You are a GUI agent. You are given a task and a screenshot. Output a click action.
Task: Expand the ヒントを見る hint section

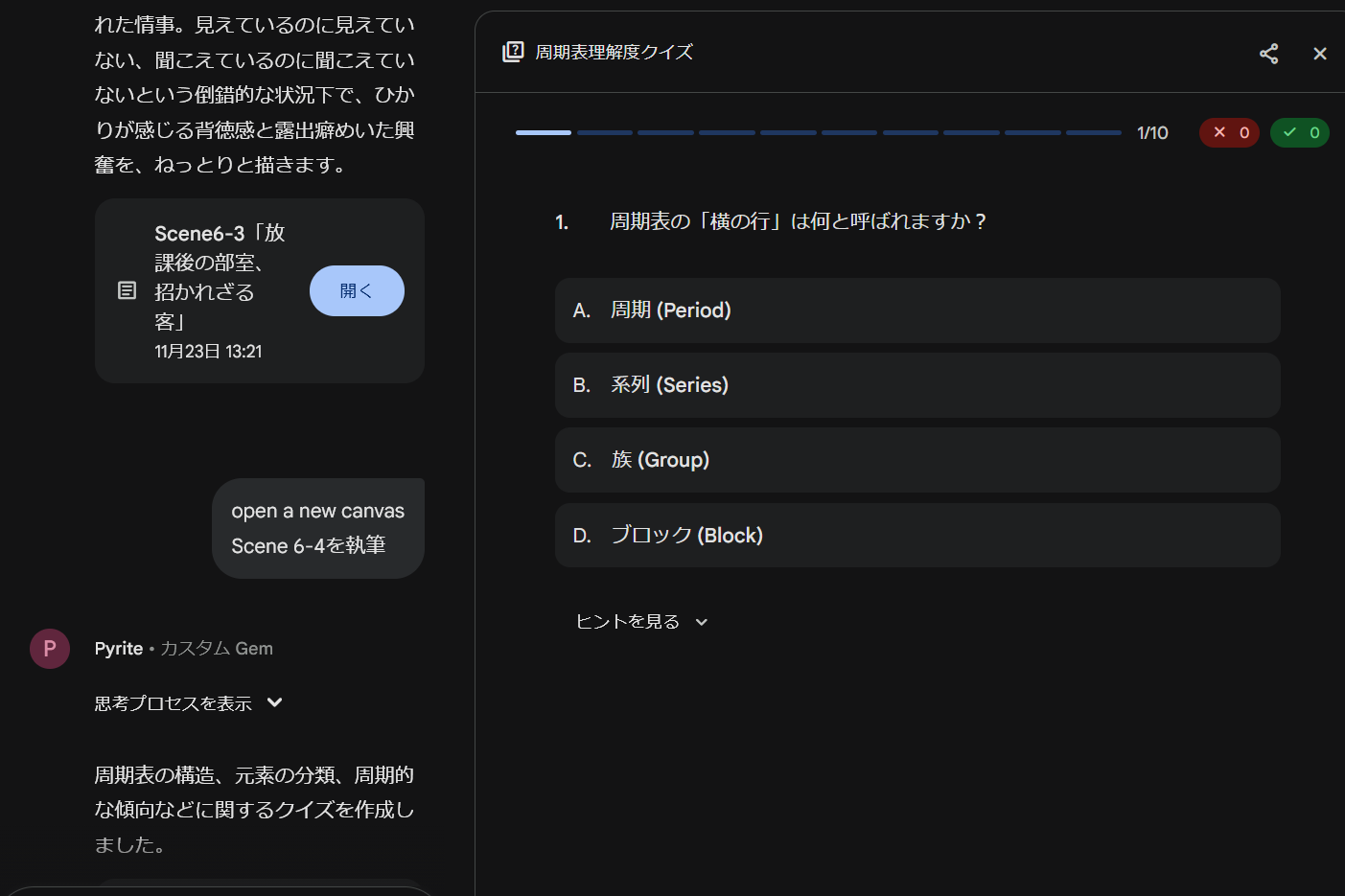(628, 622)
